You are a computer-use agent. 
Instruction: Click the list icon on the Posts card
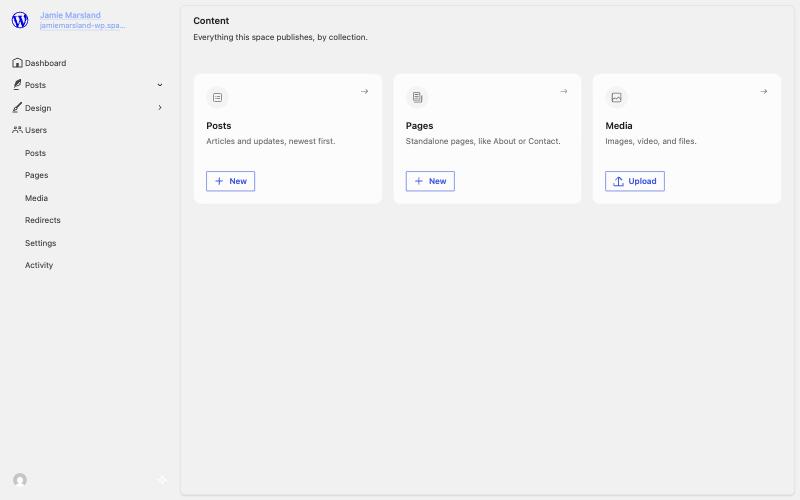pos(217,97)
